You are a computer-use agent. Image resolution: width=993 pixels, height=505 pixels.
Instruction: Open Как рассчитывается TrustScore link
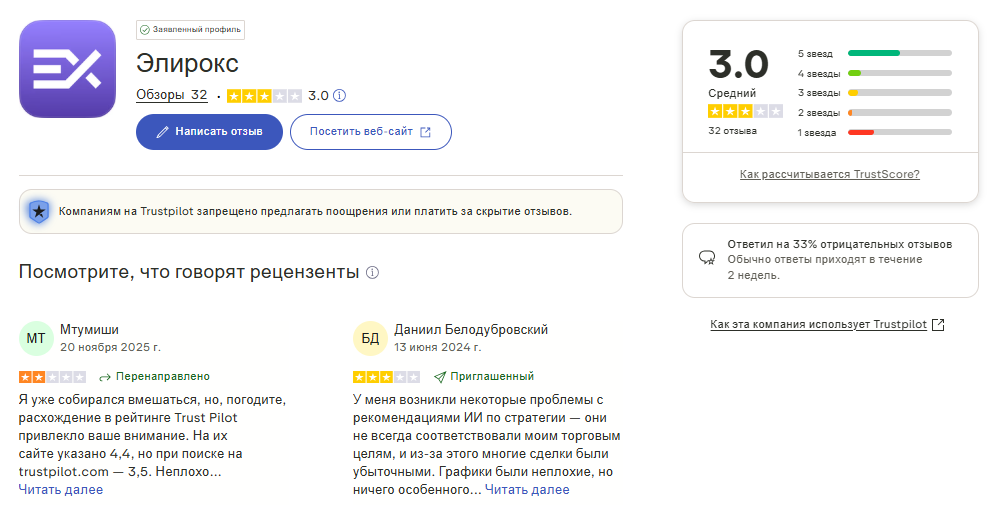click(x=829, y=174)
